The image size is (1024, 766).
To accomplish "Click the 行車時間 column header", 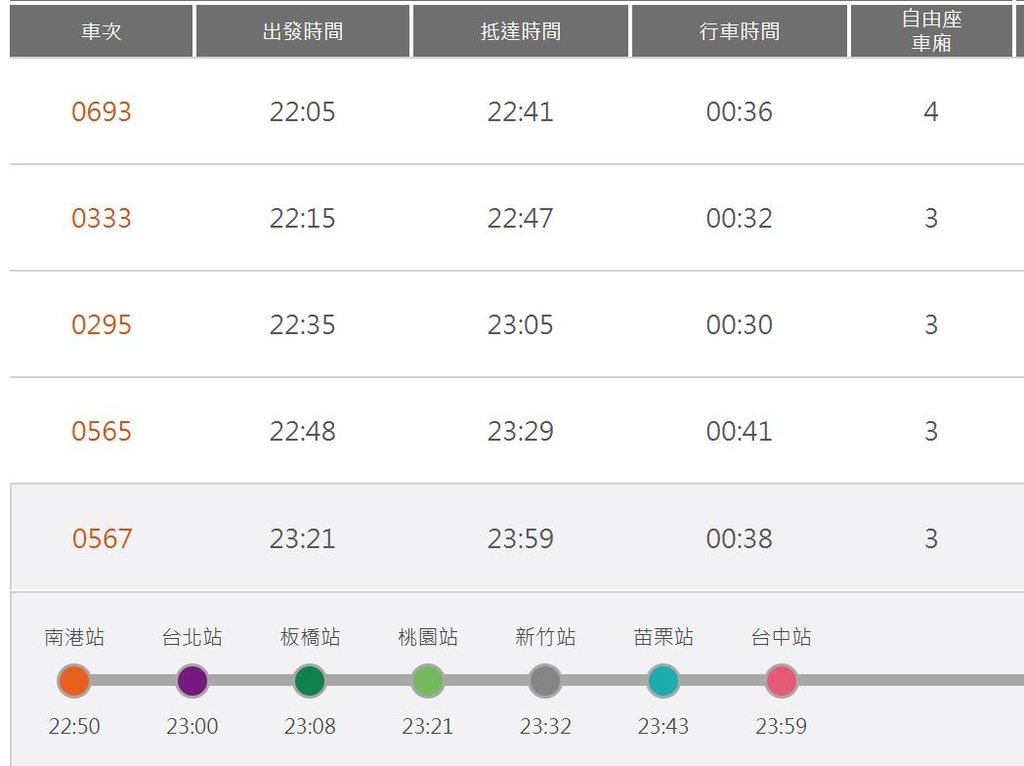I will [x=739, y=31].
